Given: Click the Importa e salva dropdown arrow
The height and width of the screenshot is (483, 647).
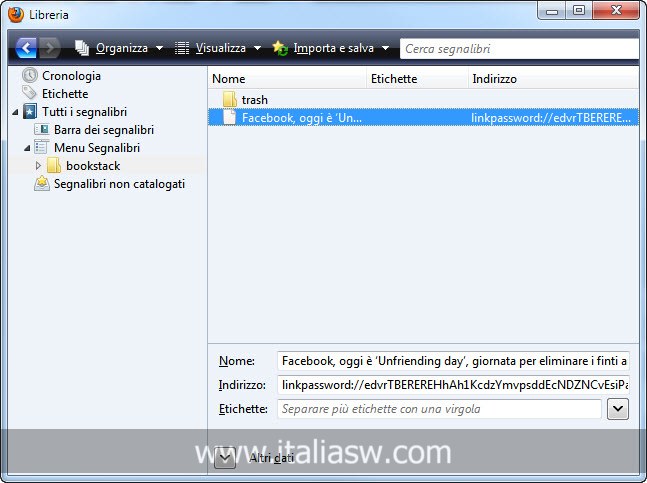Looking at the screenshot, I should [x=385, y=48].
